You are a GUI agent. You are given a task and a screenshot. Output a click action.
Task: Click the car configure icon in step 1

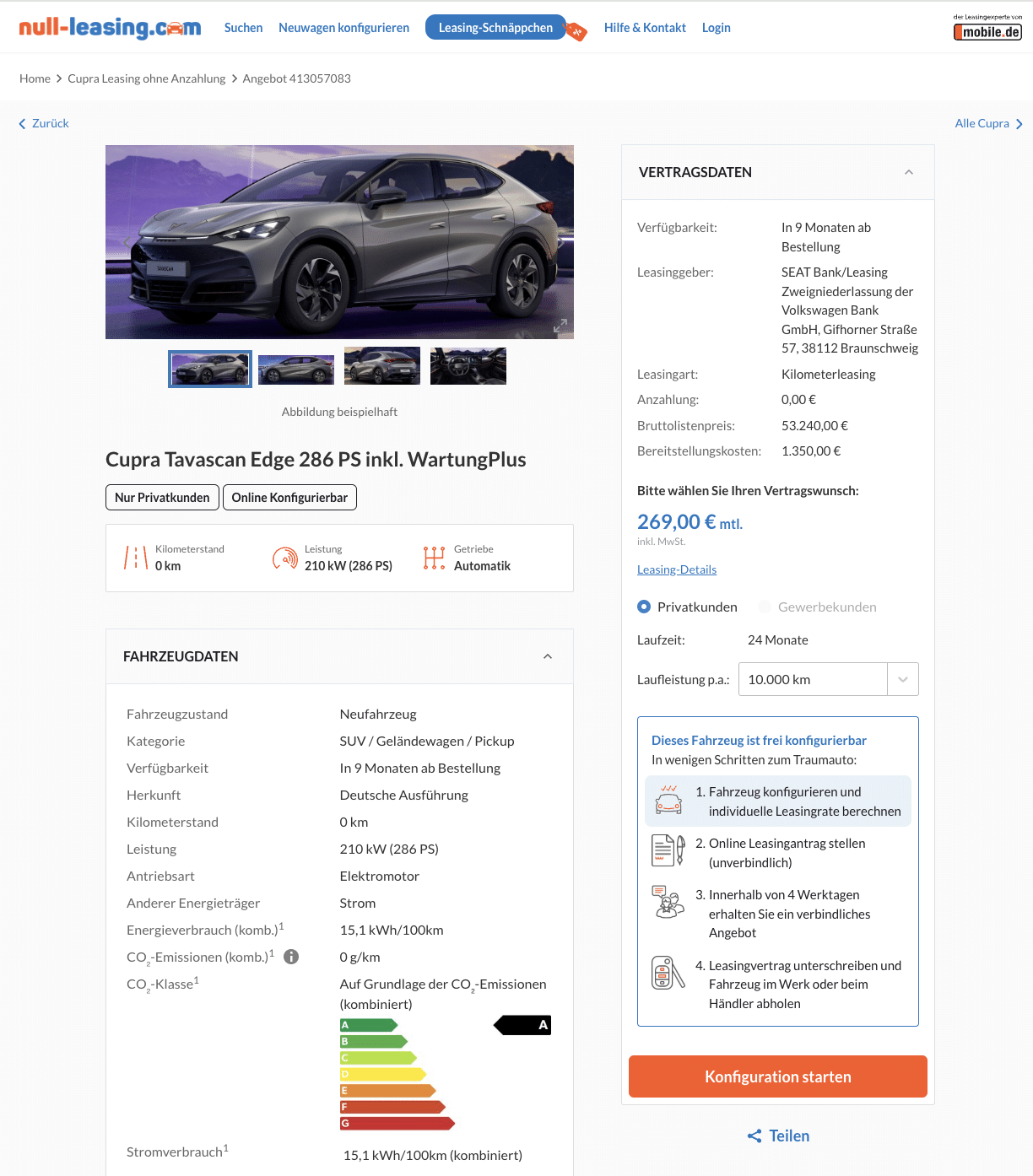[x=668, y=800]
